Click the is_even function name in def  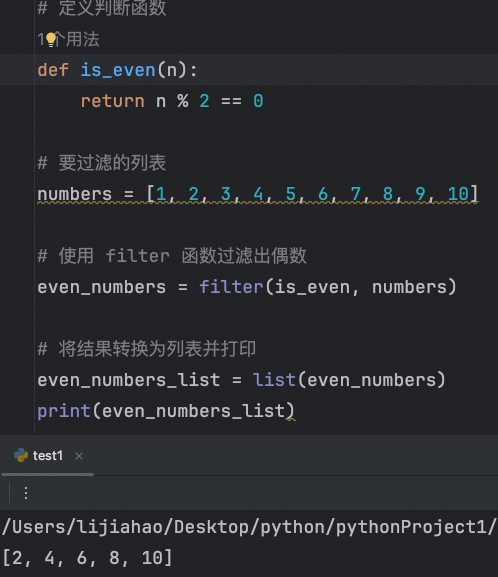click(118, 70)
